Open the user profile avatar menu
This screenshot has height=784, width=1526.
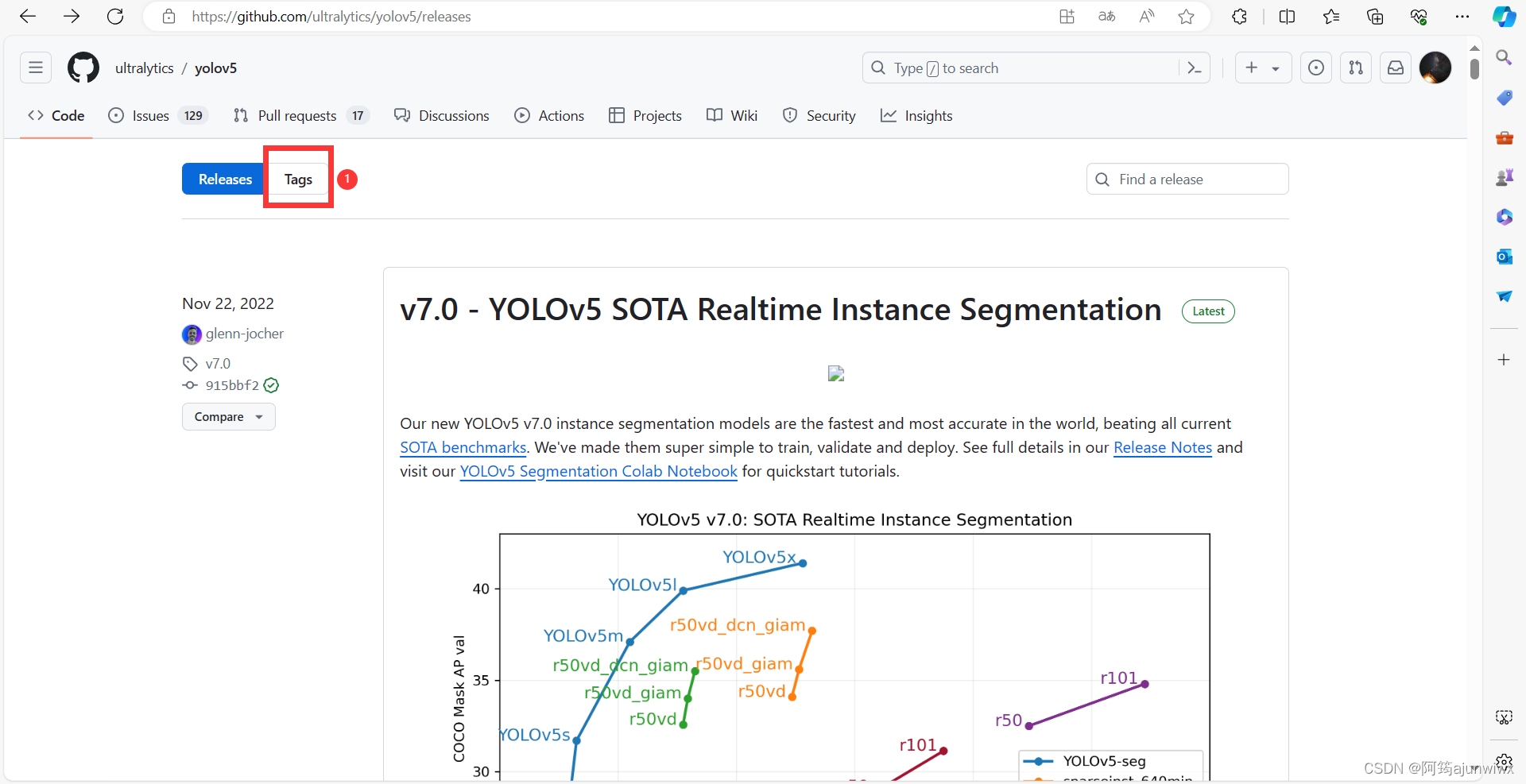tap(1435, 68)
